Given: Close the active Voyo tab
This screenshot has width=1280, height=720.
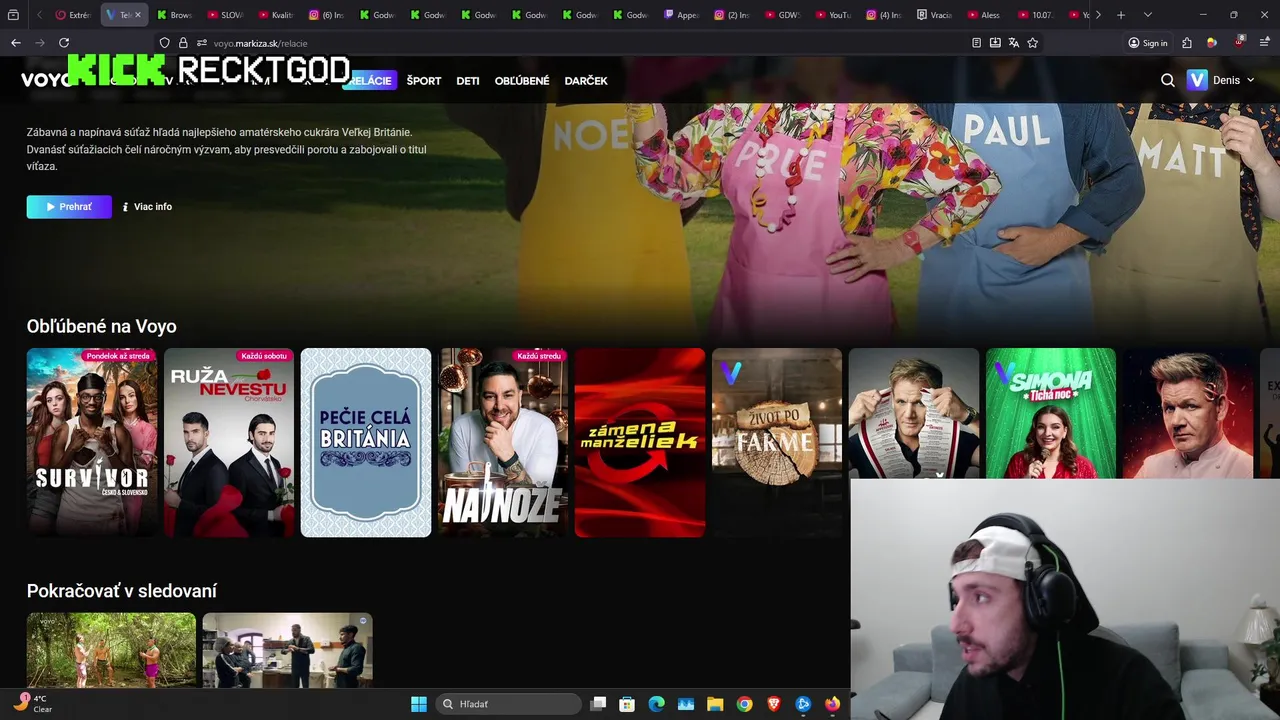Looking at the screenshot, I should (138, 15).
